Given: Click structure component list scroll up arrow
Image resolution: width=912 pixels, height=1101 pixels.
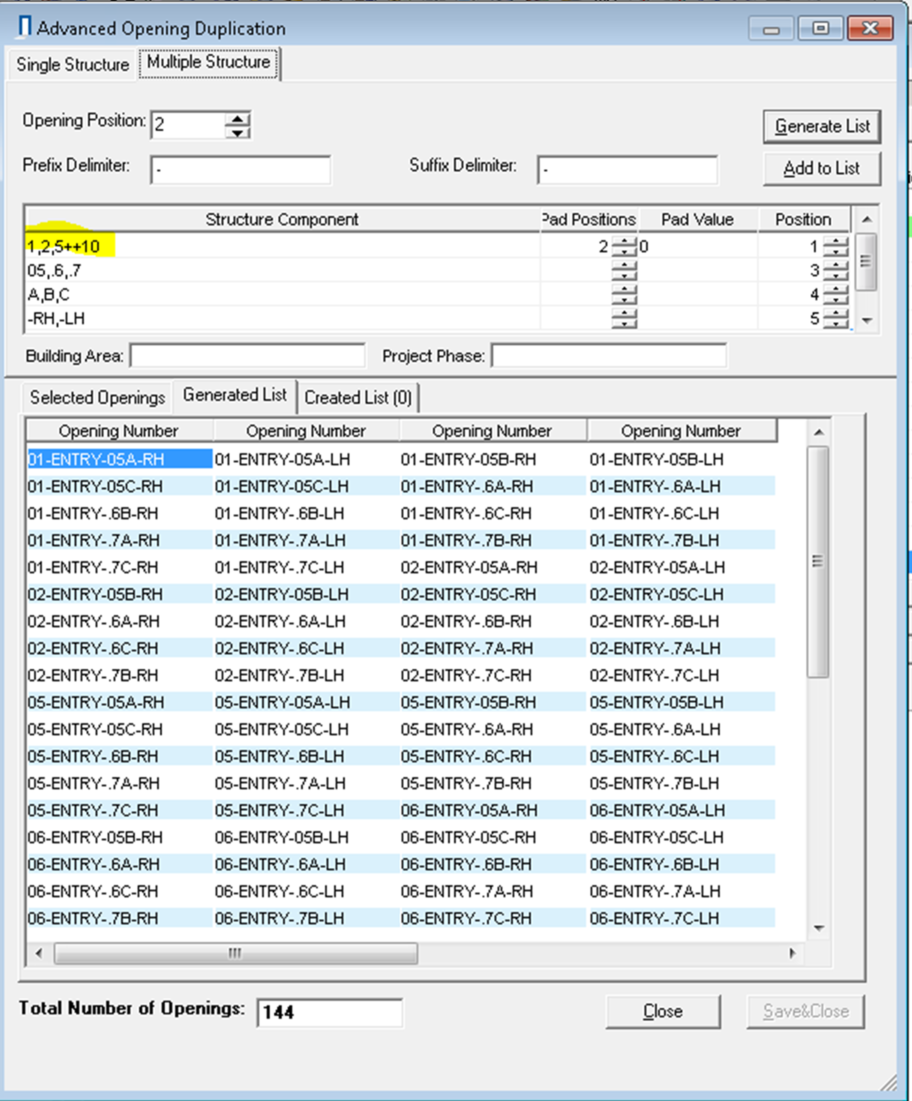Looking at the screenshot, I should (867, 220).
